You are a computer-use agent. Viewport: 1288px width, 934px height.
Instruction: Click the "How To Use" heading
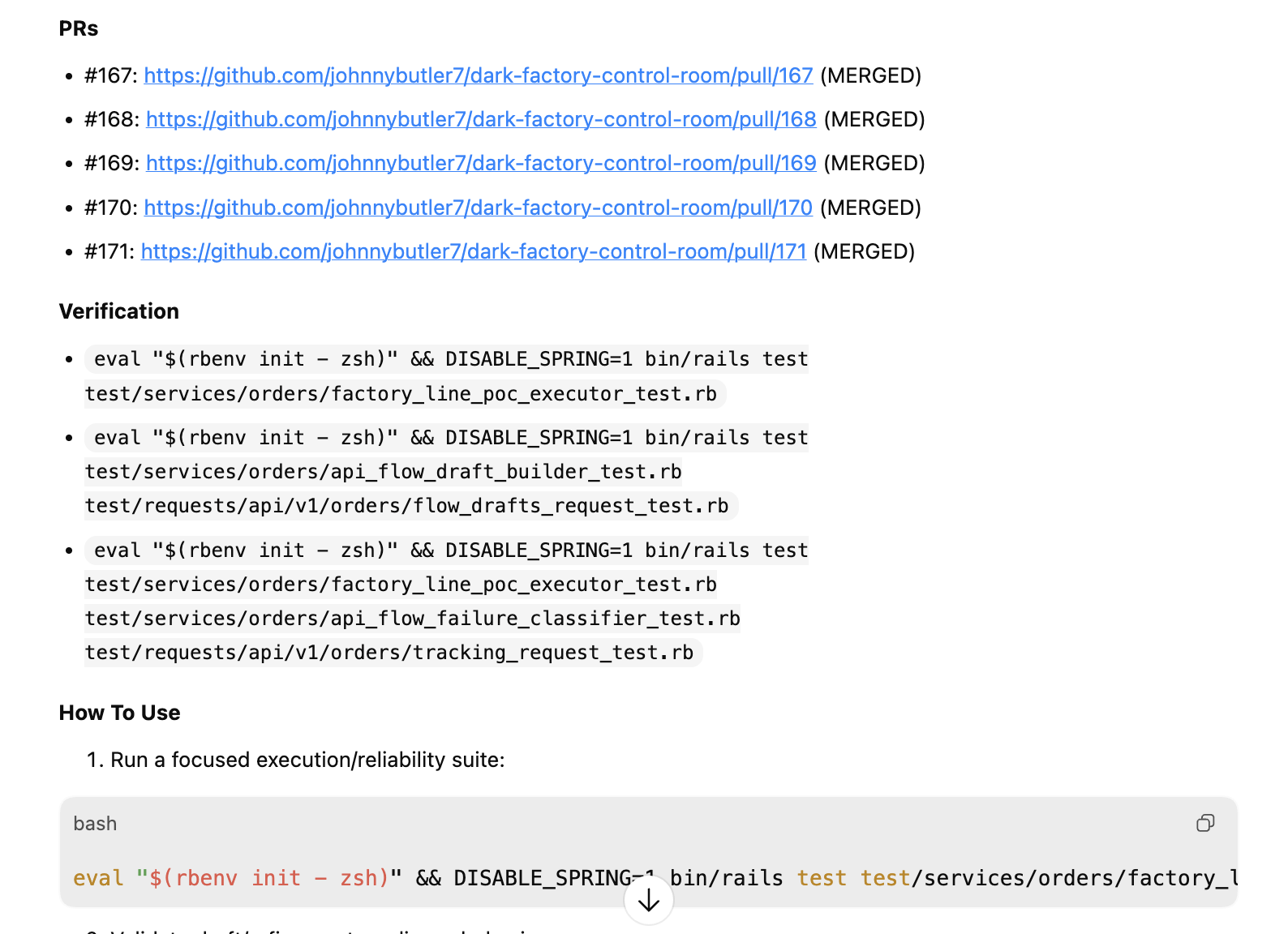120,713
